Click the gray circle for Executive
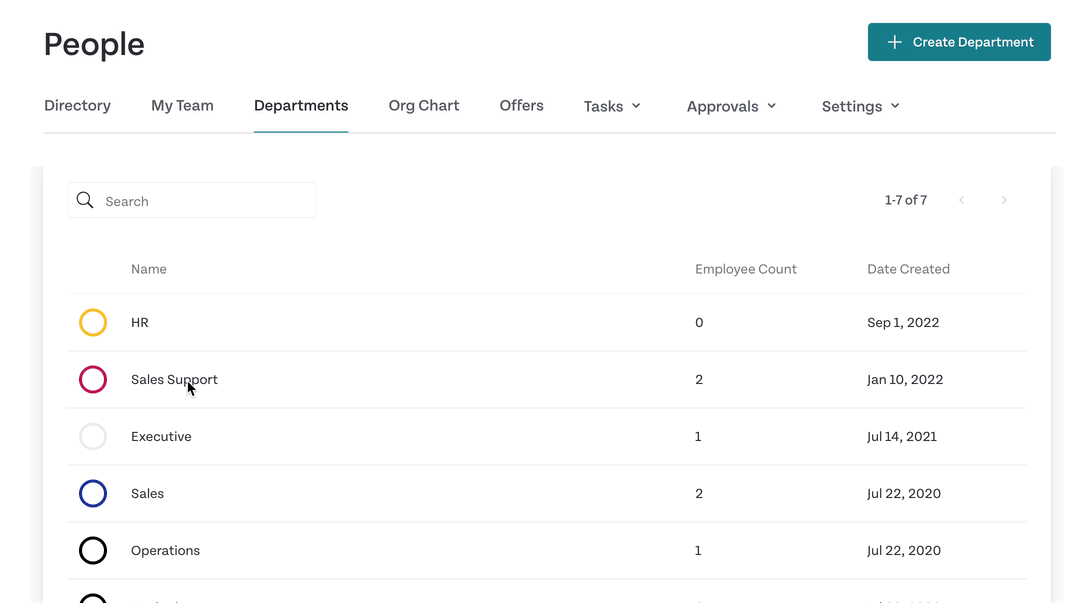Image resolution: width=1092 pixels, height=603 pixels. click(93, 437)
